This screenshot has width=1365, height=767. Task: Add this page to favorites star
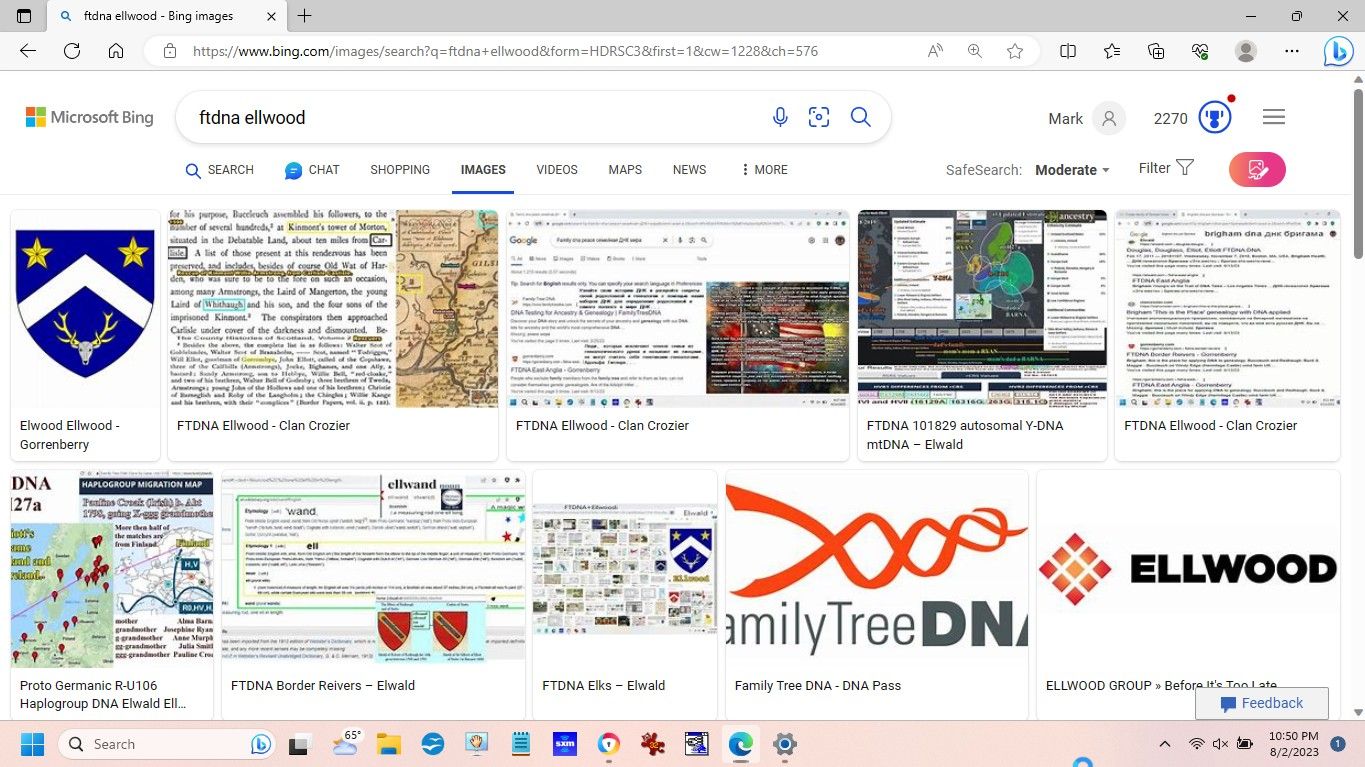tap(1015, 51)
